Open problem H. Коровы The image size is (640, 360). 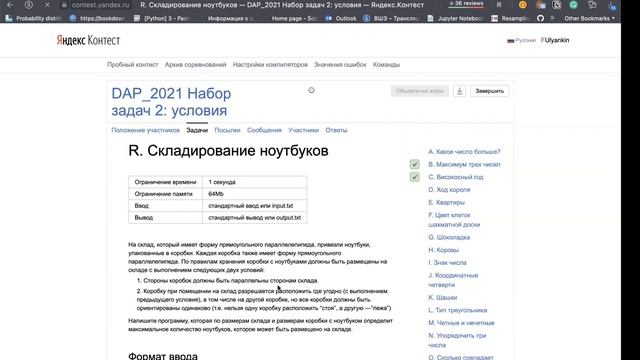[443, 250]
